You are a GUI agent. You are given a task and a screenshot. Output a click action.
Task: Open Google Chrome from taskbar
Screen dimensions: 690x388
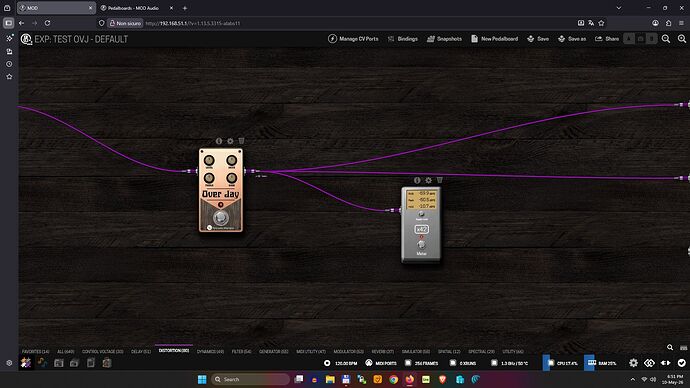point(393,379)
